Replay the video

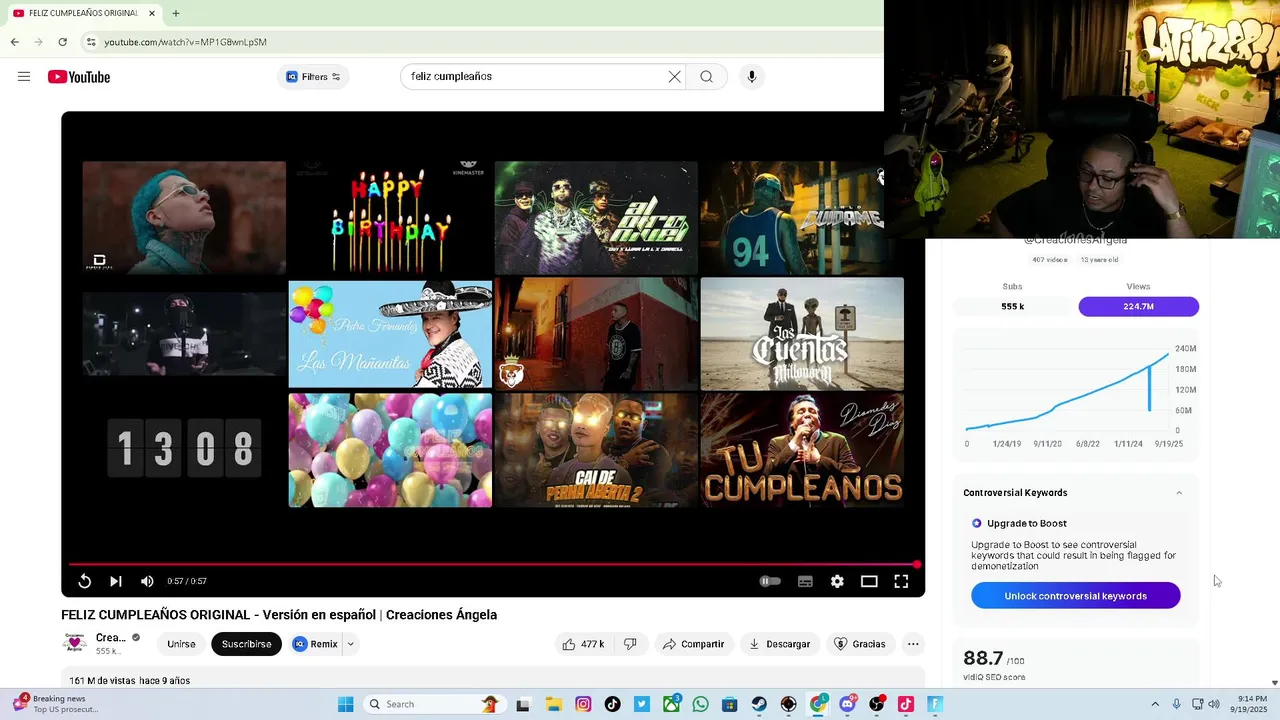85,581
